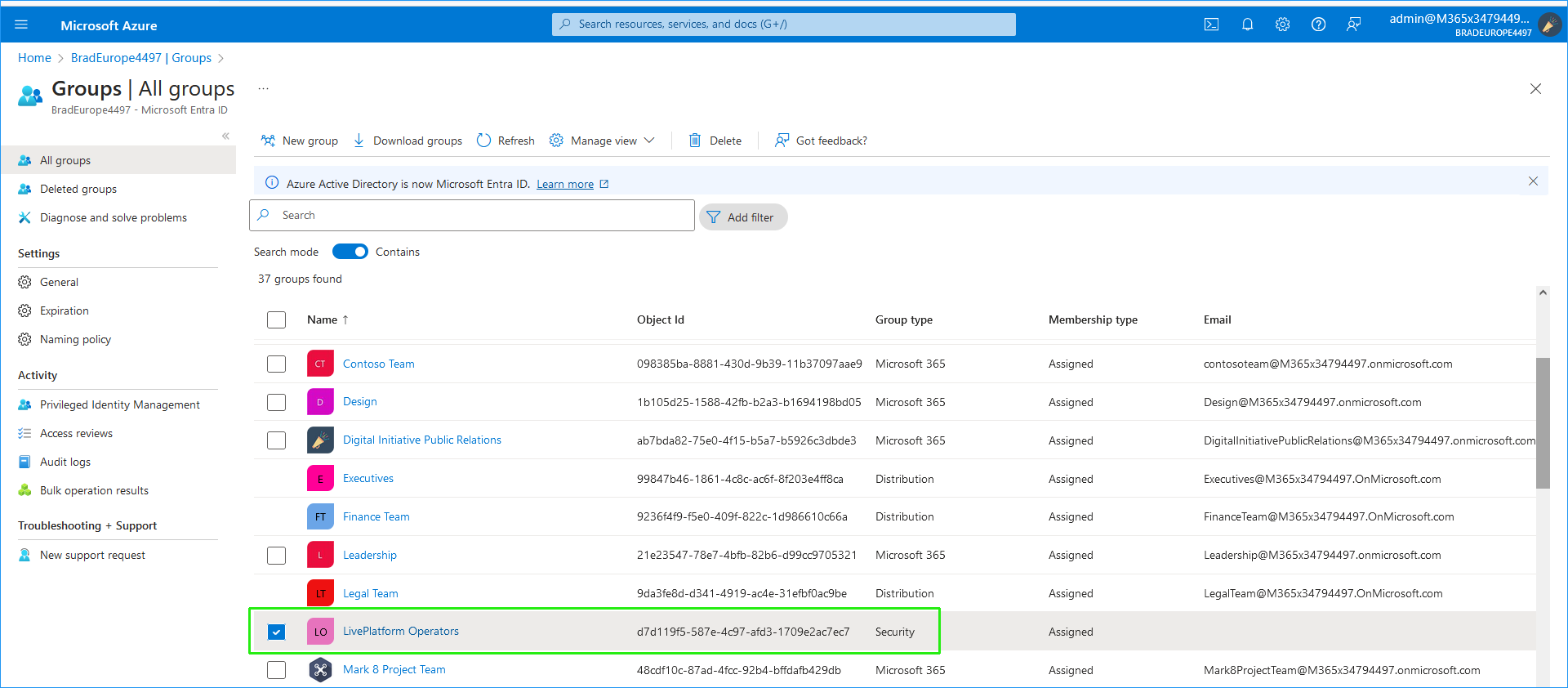The width and height of the screenshot is (1568, 688).
Task: Click the LivePlatform Operators LO avatar
Action: pos(320,632)
